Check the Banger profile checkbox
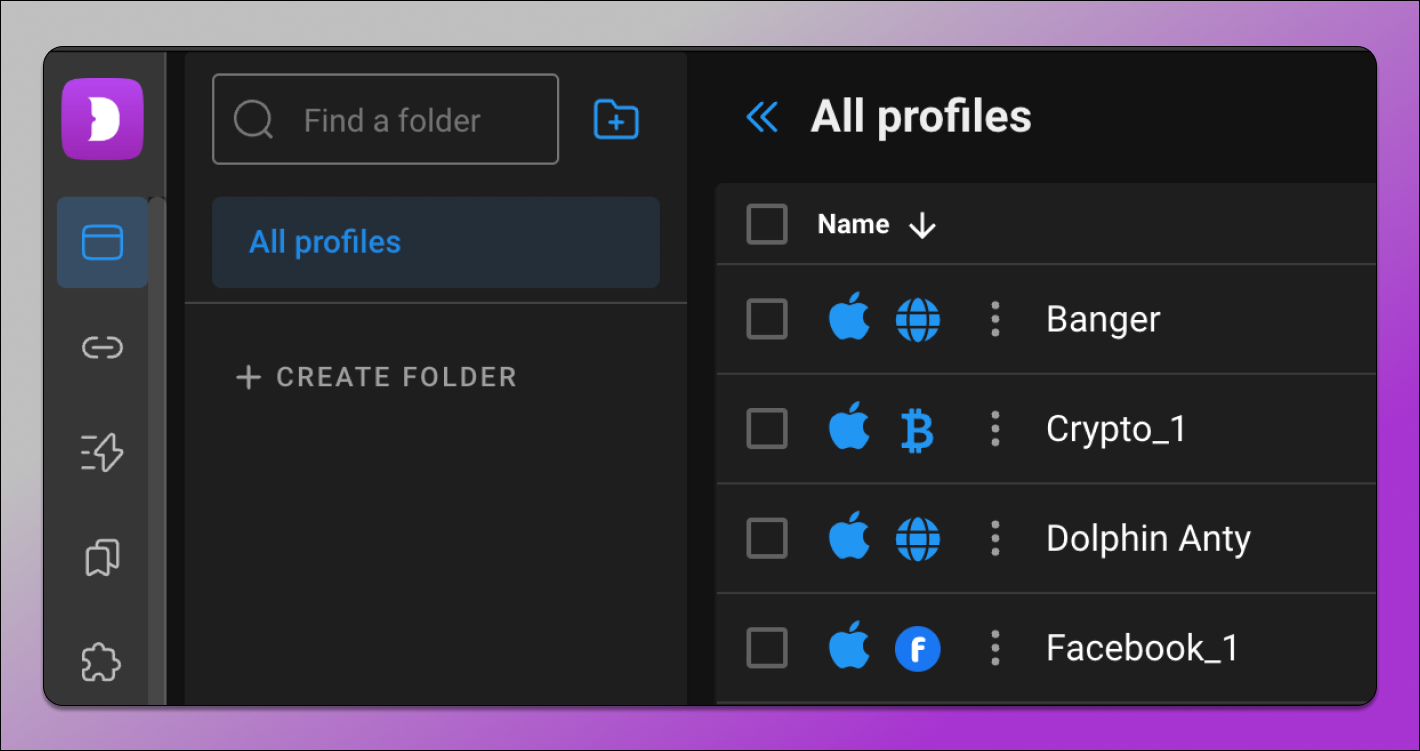 (x=767, y=319)
